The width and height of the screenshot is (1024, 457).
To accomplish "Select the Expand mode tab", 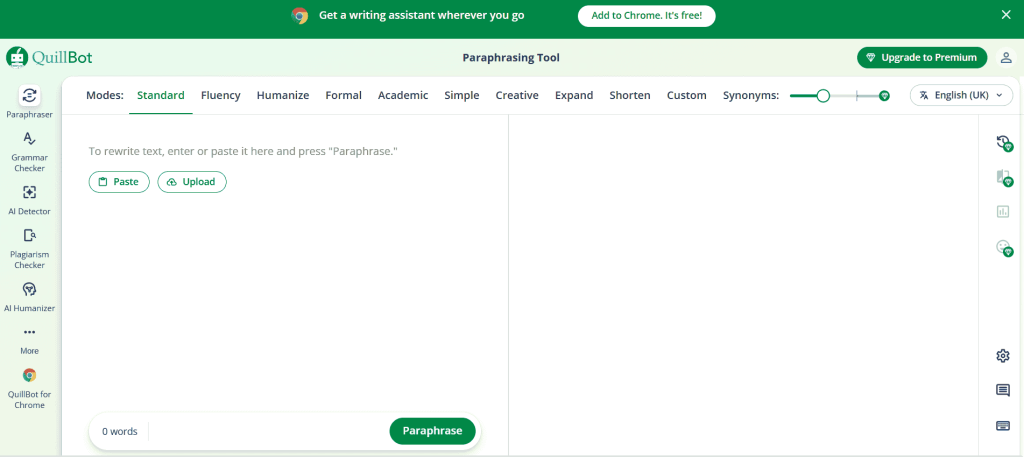I will pyautogui.click(x=574, y=95).
